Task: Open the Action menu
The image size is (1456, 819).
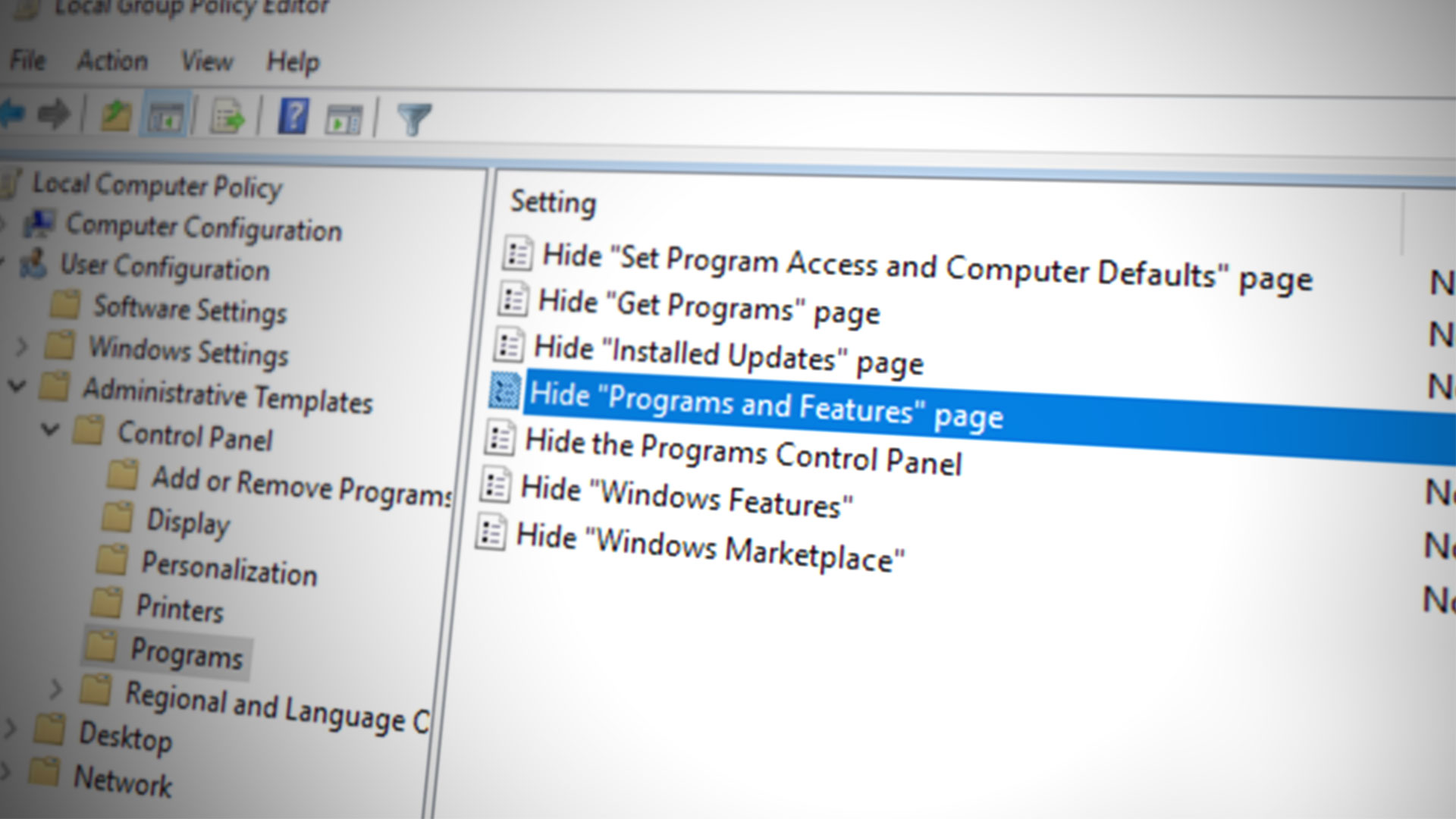Action: pyautogui.click(x=112, y=61)
